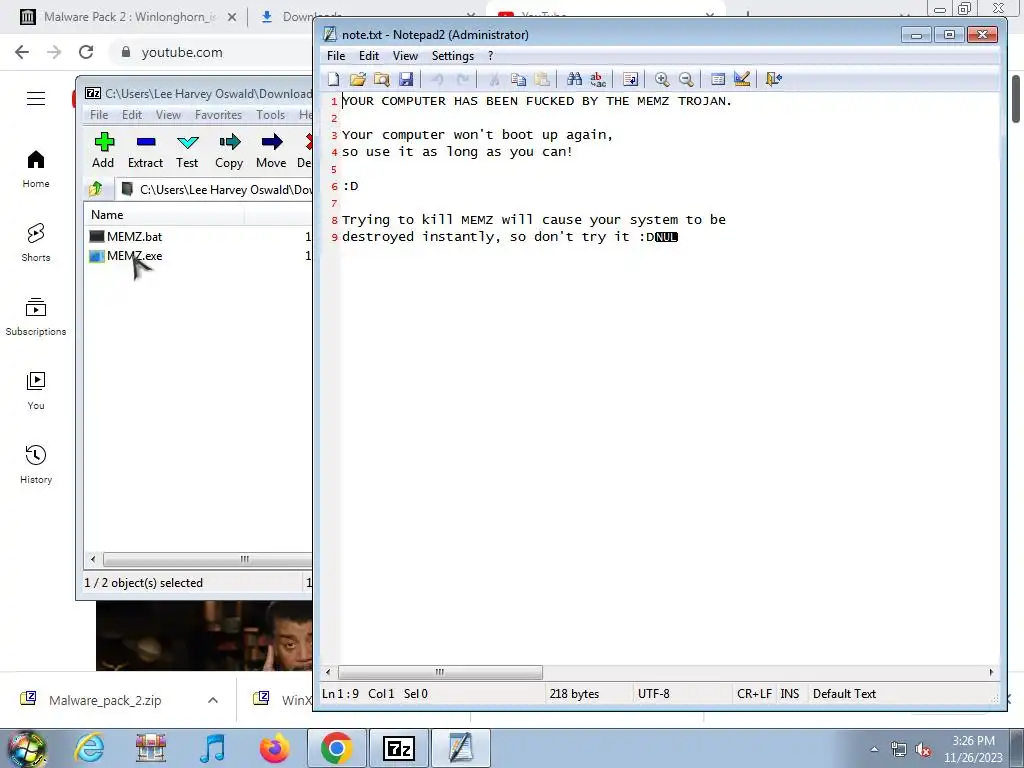
Task: Click CR+LF line ending in status bar
Action: click(754, 694)
